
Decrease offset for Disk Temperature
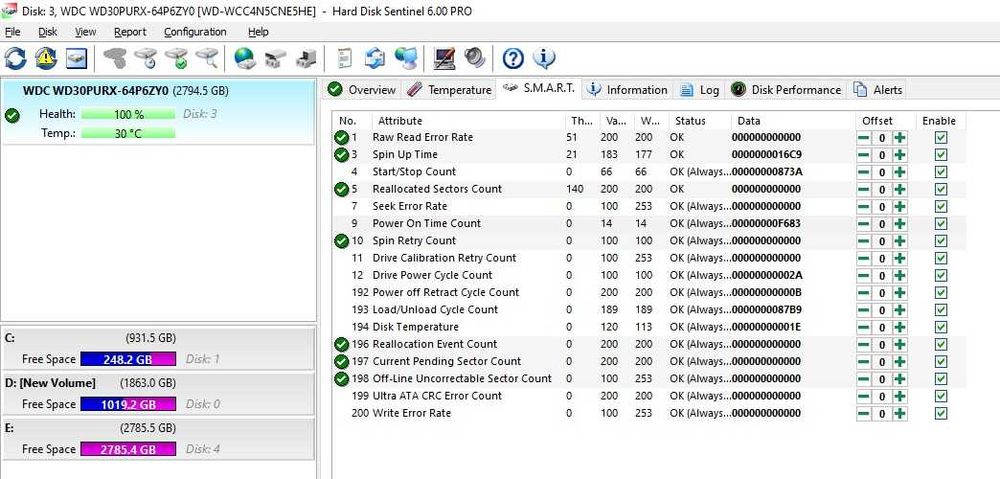[863, 327]
